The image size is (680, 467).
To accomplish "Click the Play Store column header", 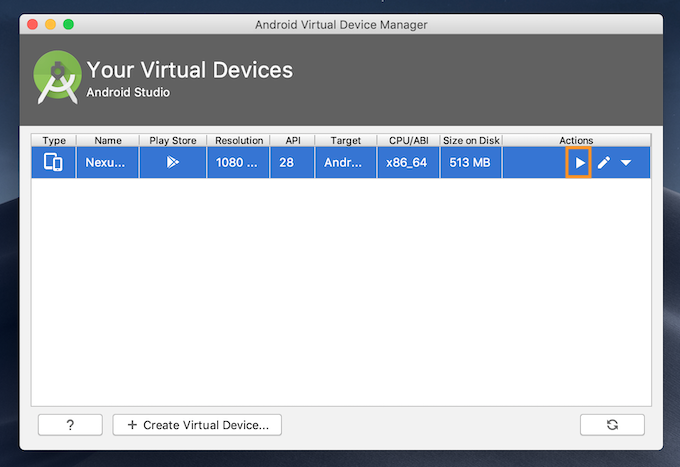I will click(x=173, y=140).
